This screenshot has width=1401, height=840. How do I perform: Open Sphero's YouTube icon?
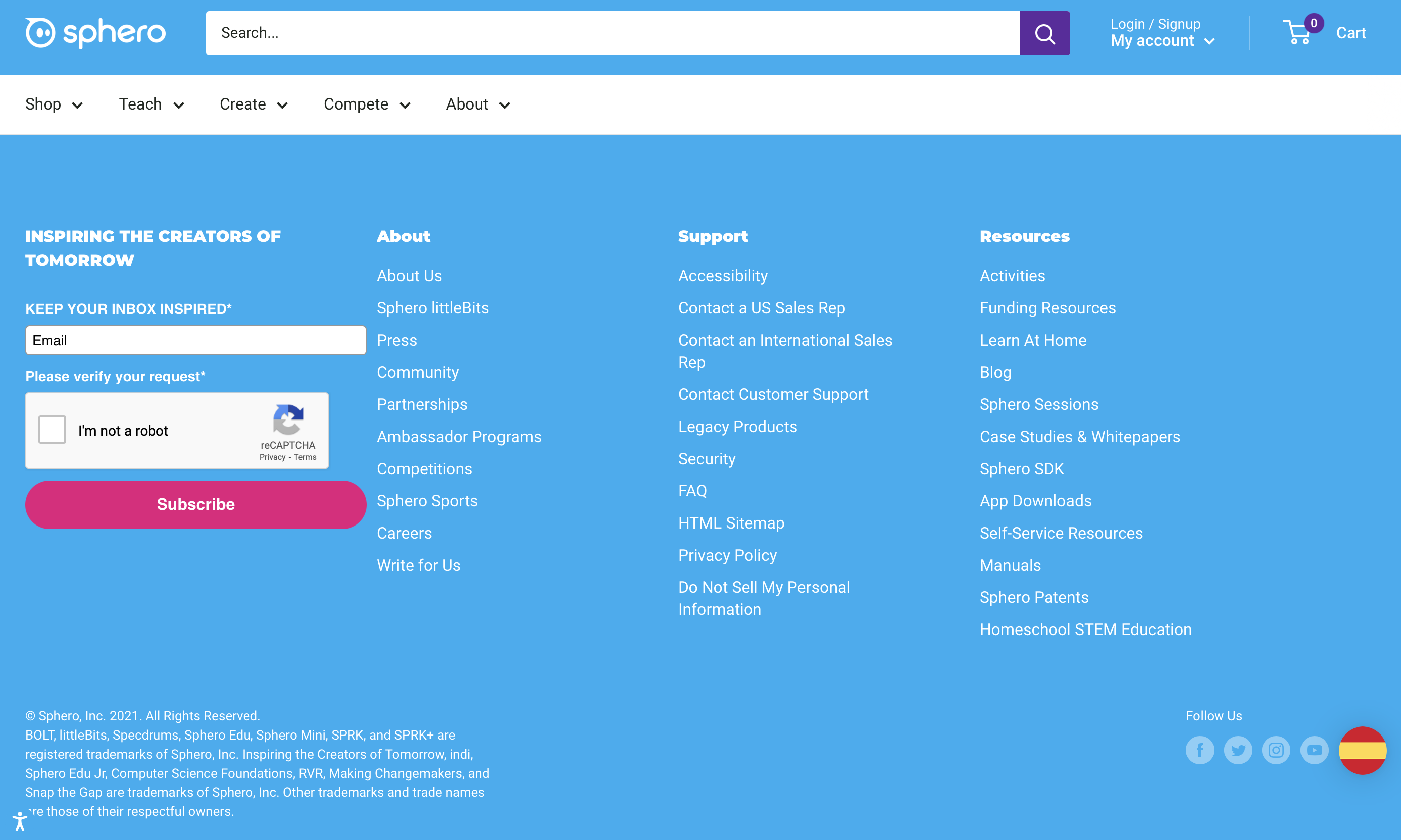click(1314, 750)
